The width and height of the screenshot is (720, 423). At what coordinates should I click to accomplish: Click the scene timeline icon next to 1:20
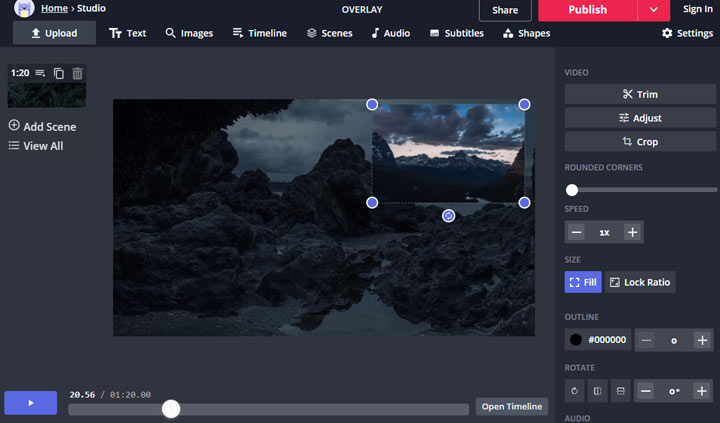(40, 73)
